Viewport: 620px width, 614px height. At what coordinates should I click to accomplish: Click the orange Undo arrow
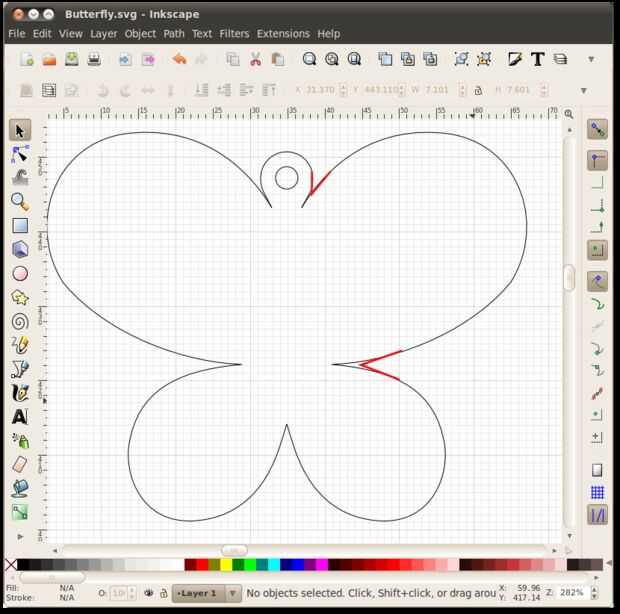pyautogui.click(x=179, y=59)
